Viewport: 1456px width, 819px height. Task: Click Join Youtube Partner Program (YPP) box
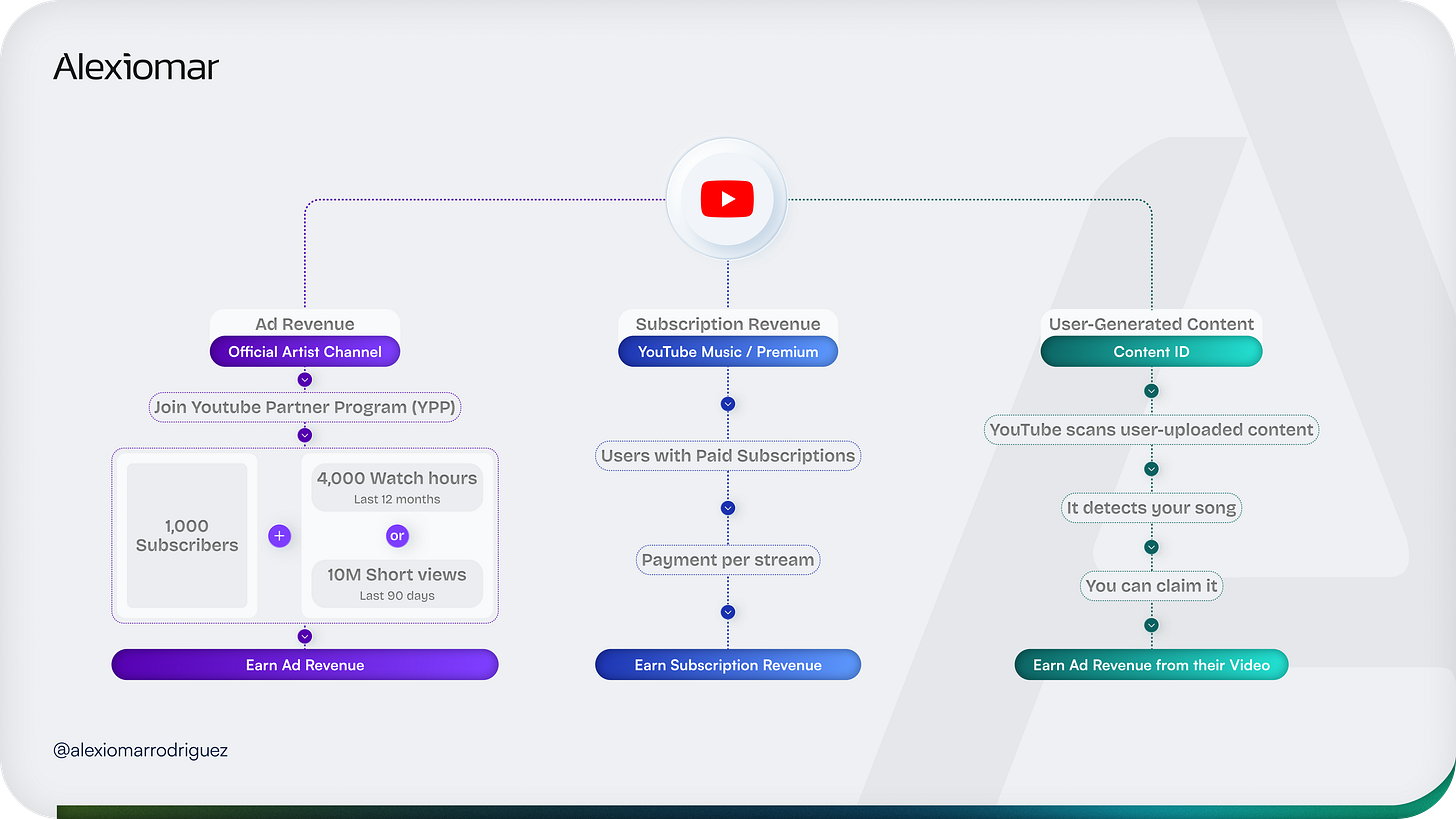pyautogui.click(x=305, y=407)
